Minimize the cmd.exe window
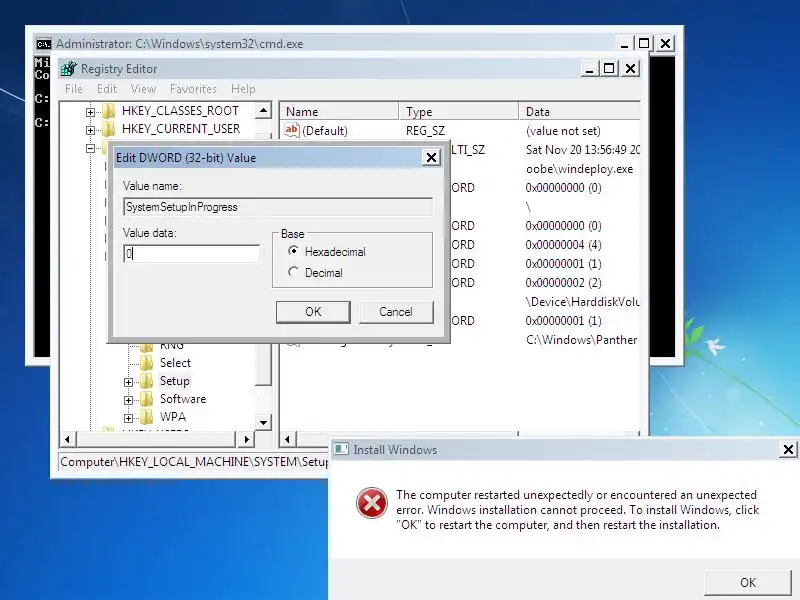The width and height of the screenshot is (800, 600). [624, 44]
